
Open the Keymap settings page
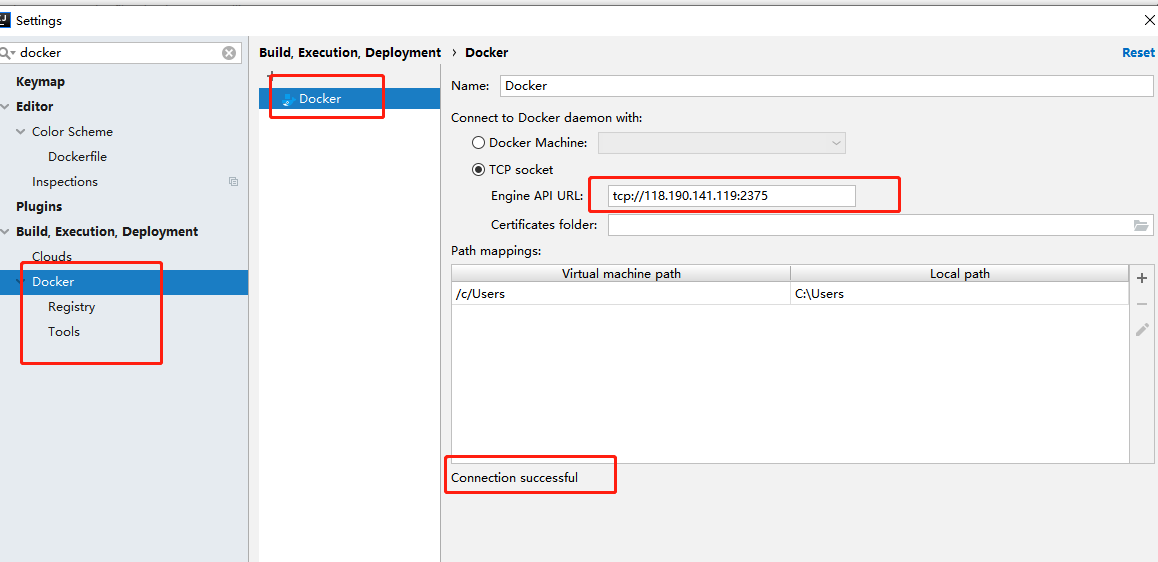coord(41,81)
